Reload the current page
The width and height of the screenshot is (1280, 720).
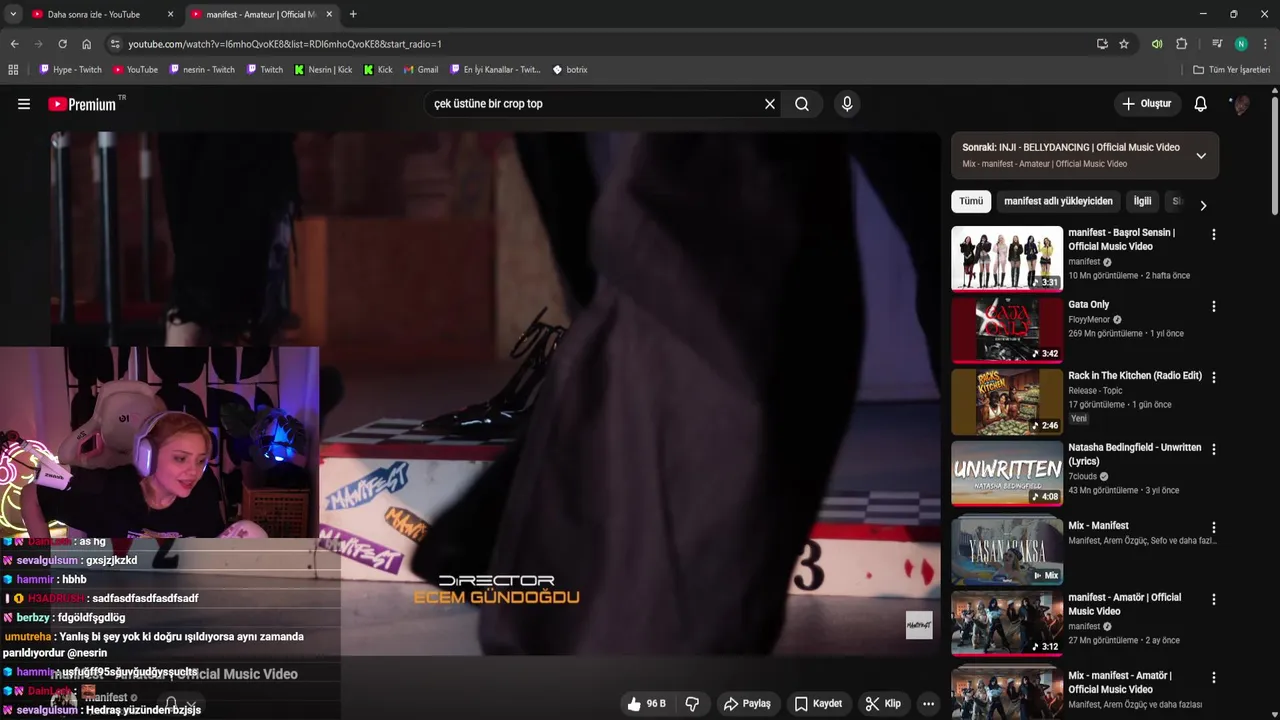62,44
